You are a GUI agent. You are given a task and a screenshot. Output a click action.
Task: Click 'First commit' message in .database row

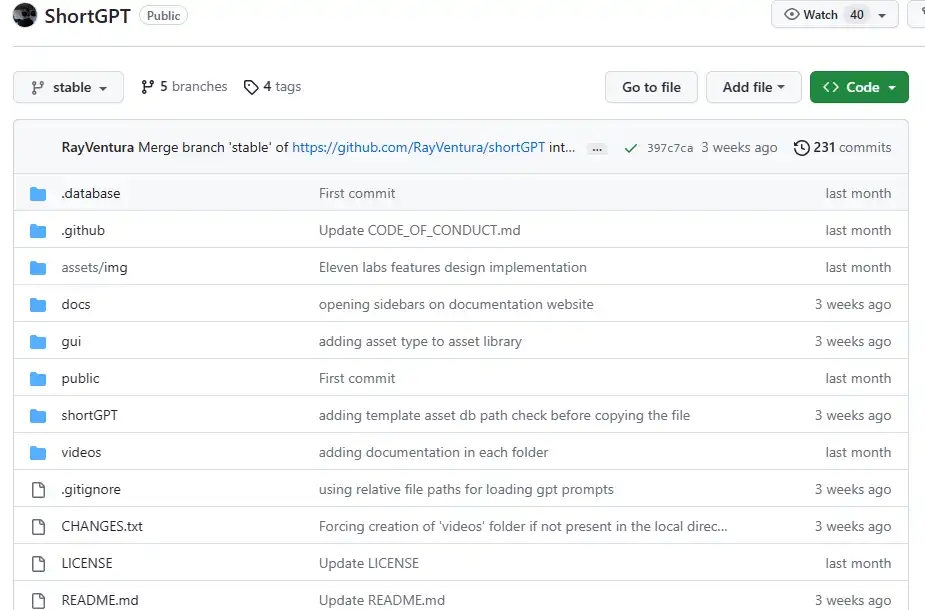click(357, 194)
